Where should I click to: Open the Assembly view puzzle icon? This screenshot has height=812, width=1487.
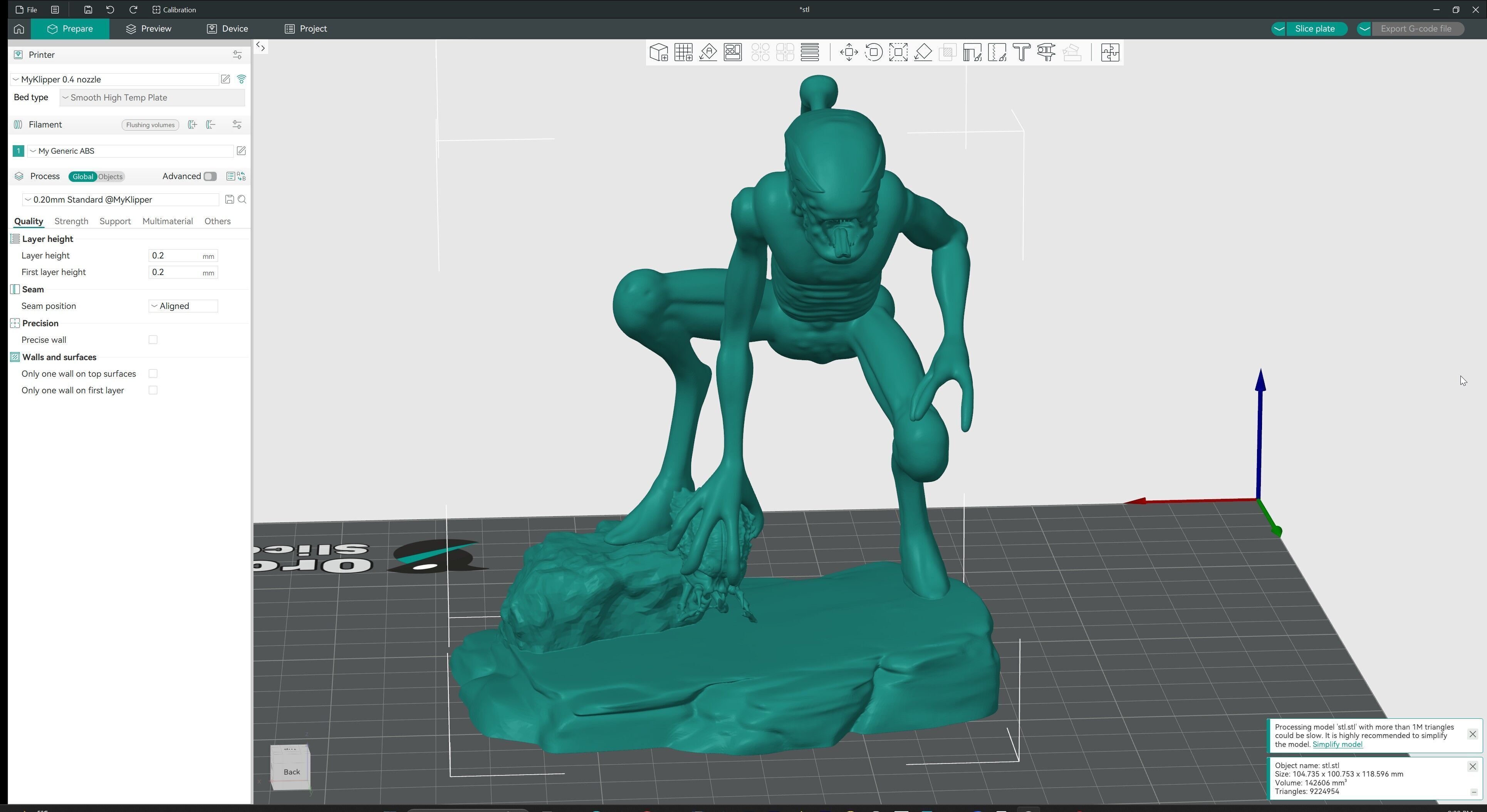[x=1110, y=52]
